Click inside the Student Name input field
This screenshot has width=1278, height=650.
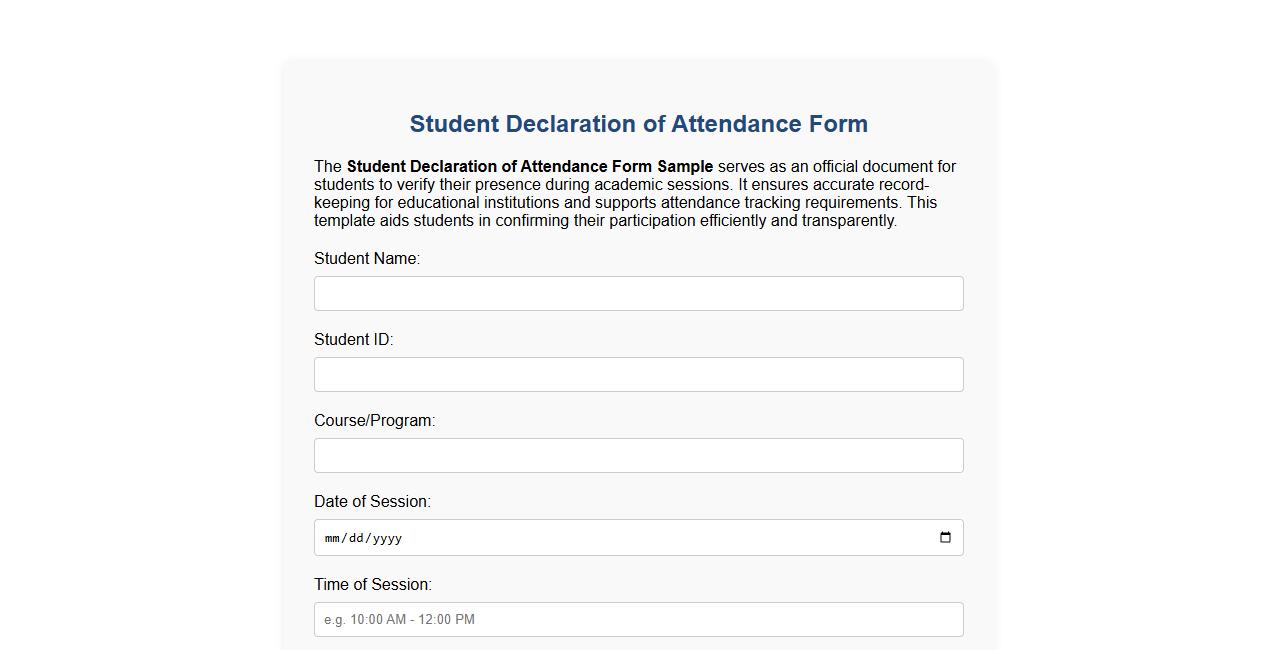638,293
